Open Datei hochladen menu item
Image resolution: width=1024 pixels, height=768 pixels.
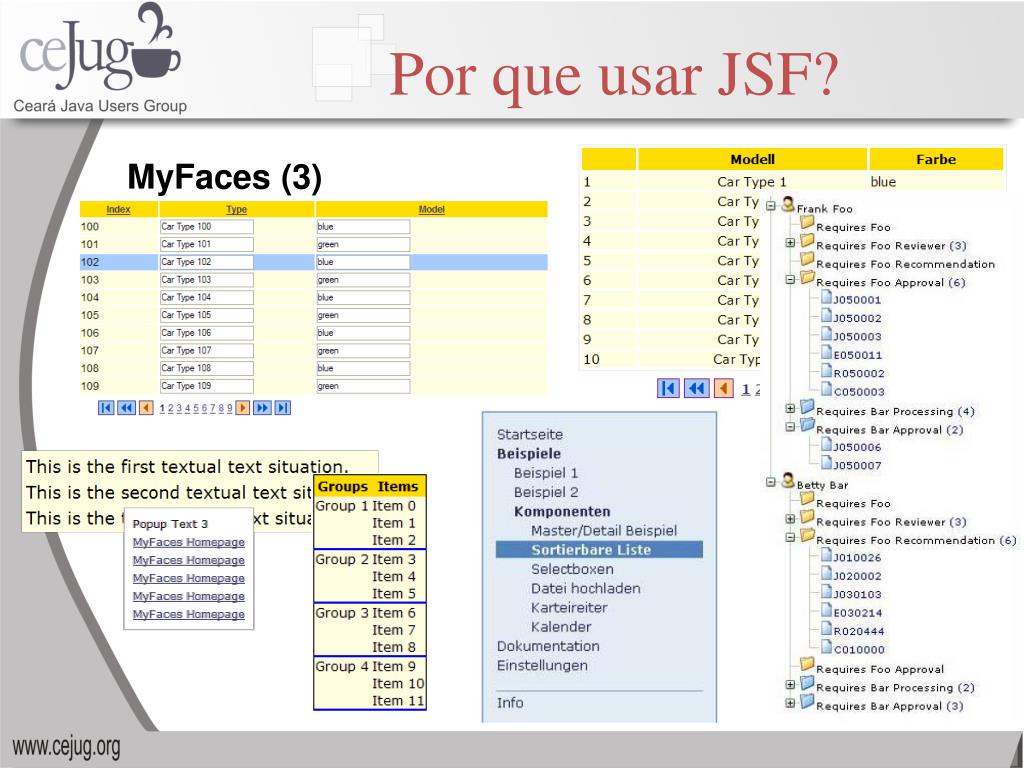click(x=586, y=588)
